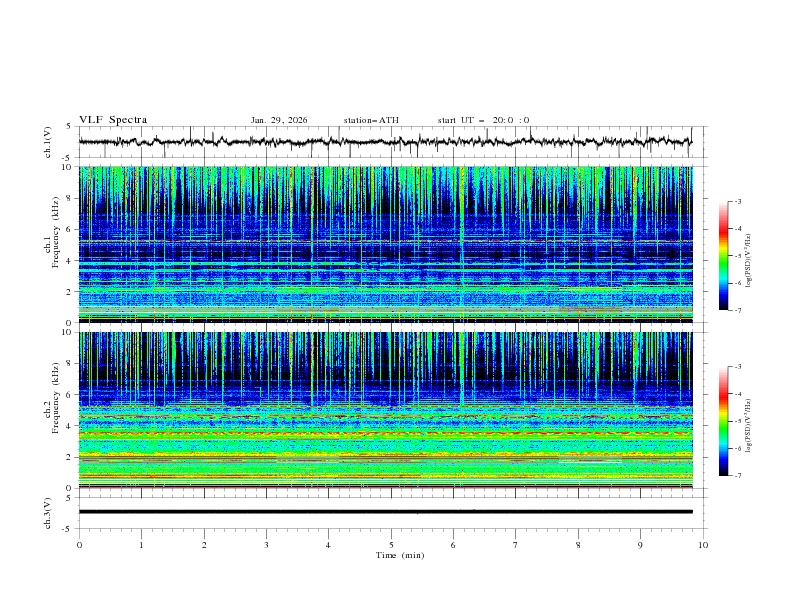Click the '-3' tick on ch.1 color bar
Viewport: 792px width, 612px height.
(x=737, y=201)
